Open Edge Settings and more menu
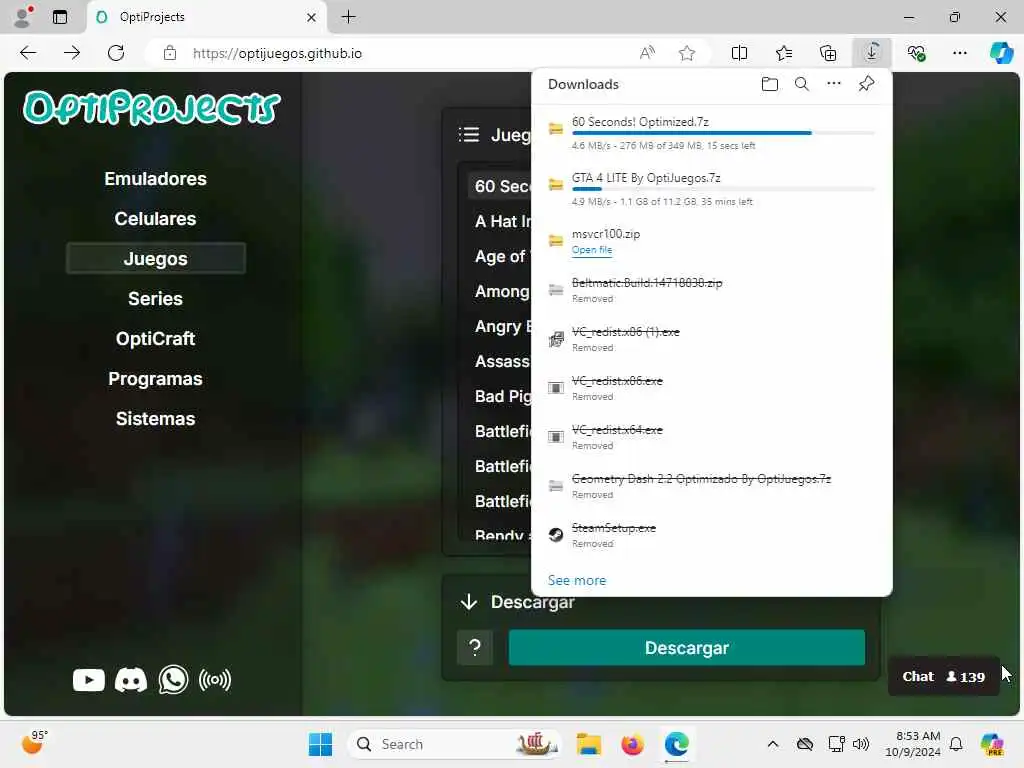 pyautogui.click(x=959, y=53)
